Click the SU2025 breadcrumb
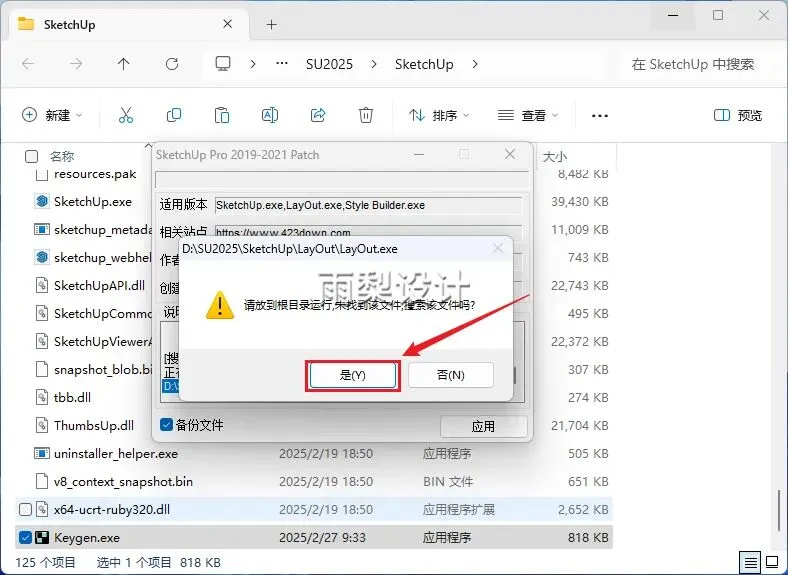The width and height of the screenshot is (788, 575). pyautogui.click(x=329, y=64)
